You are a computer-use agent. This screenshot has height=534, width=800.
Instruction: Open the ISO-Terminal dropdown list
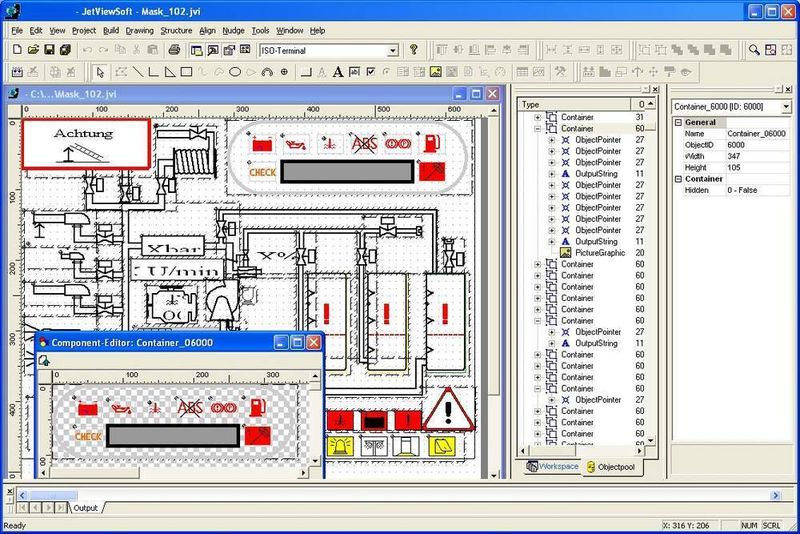(393, 50)
